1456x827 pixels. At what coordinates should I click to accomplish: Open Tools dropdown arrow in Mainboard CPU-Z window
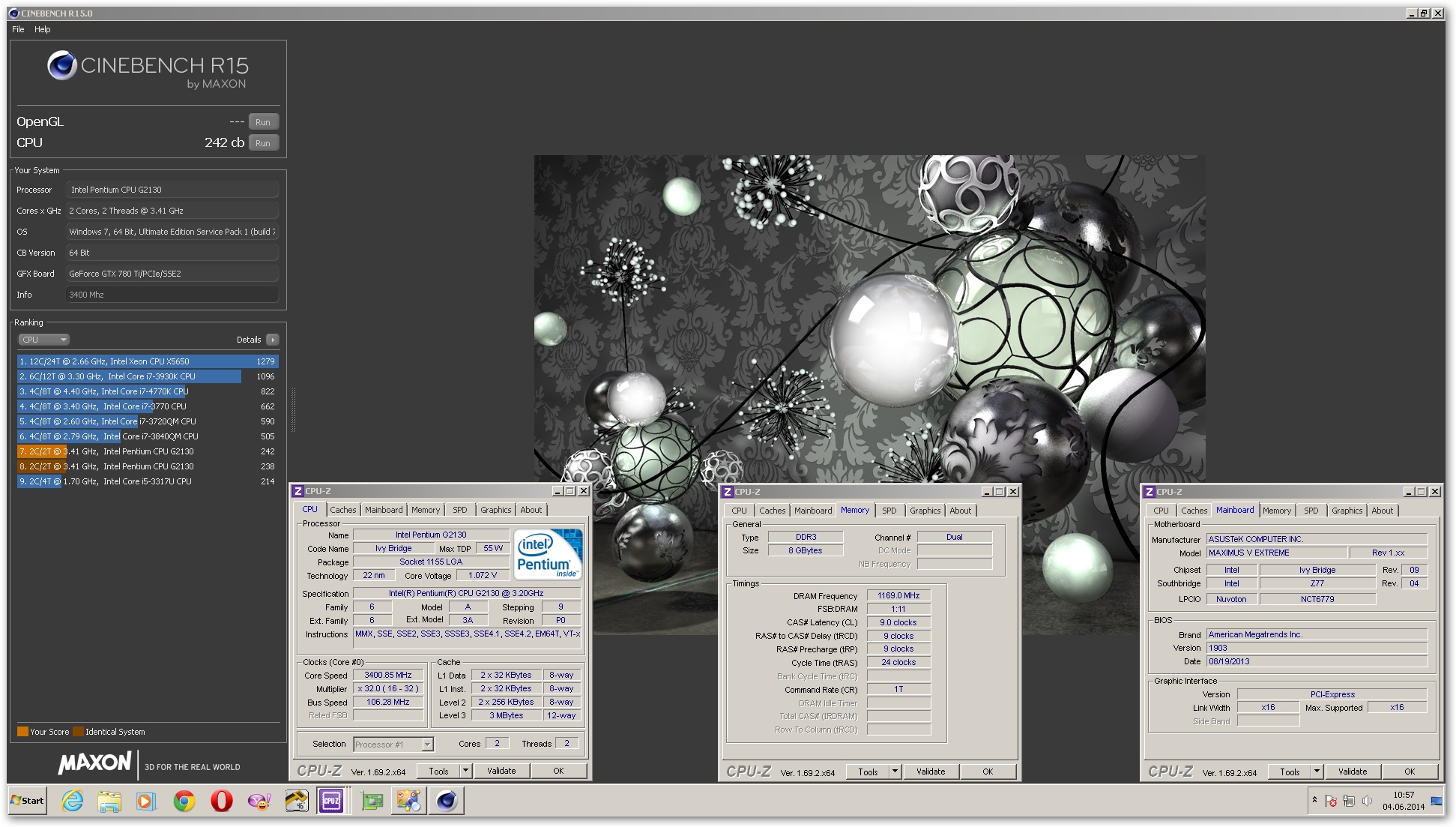[x=1317, y=772]
